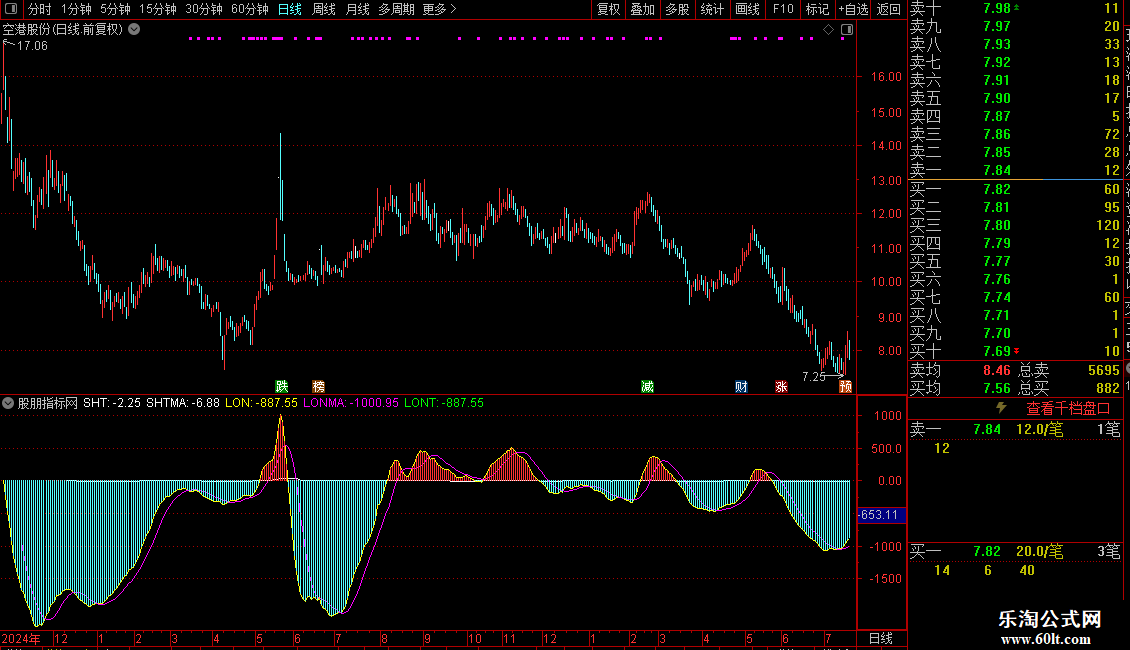
Task: Click the 17.06 high price label
Action: point(32,46)
